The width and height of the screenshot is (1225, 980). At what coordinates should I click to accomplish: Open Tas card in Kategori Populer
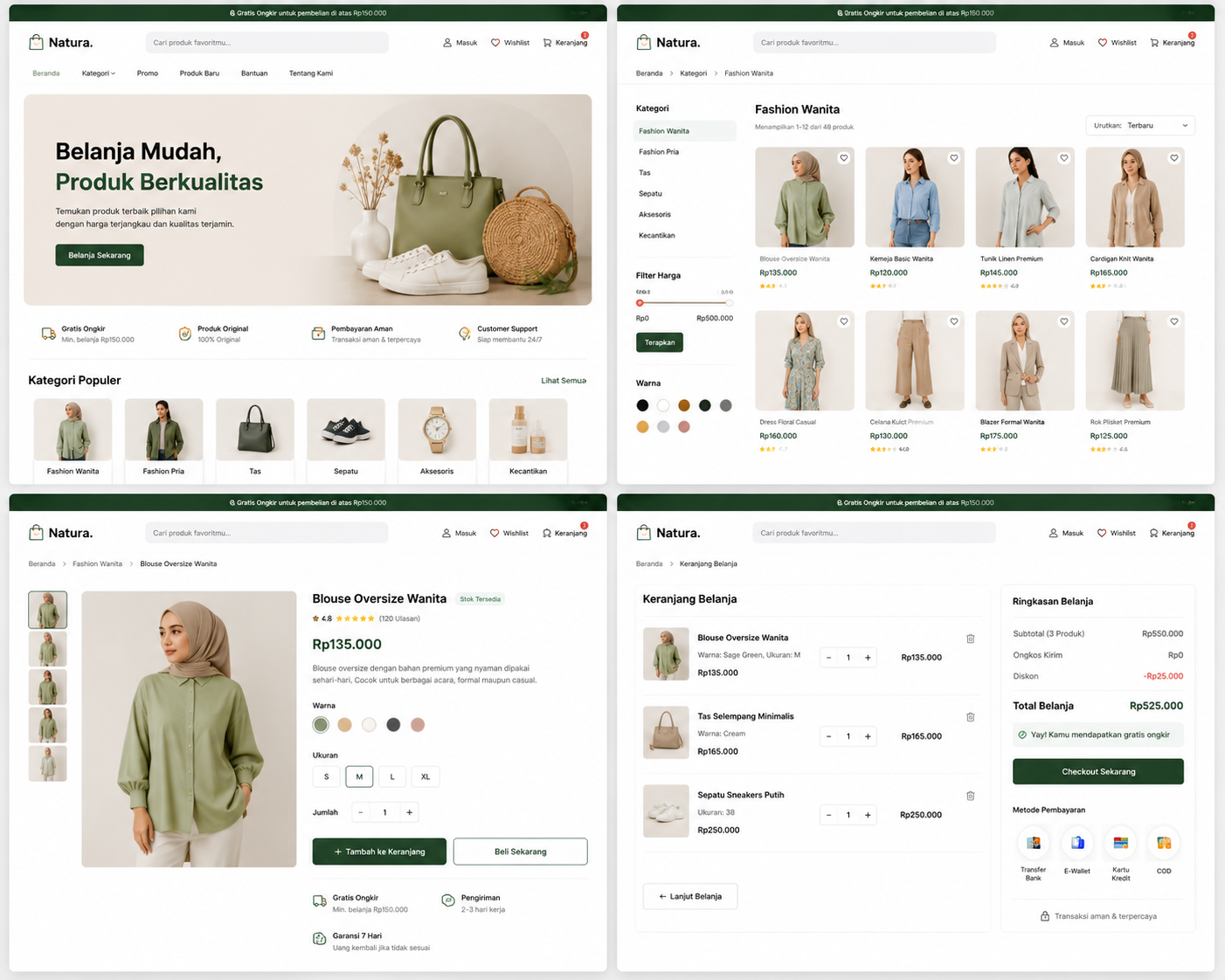coord(255,439)
